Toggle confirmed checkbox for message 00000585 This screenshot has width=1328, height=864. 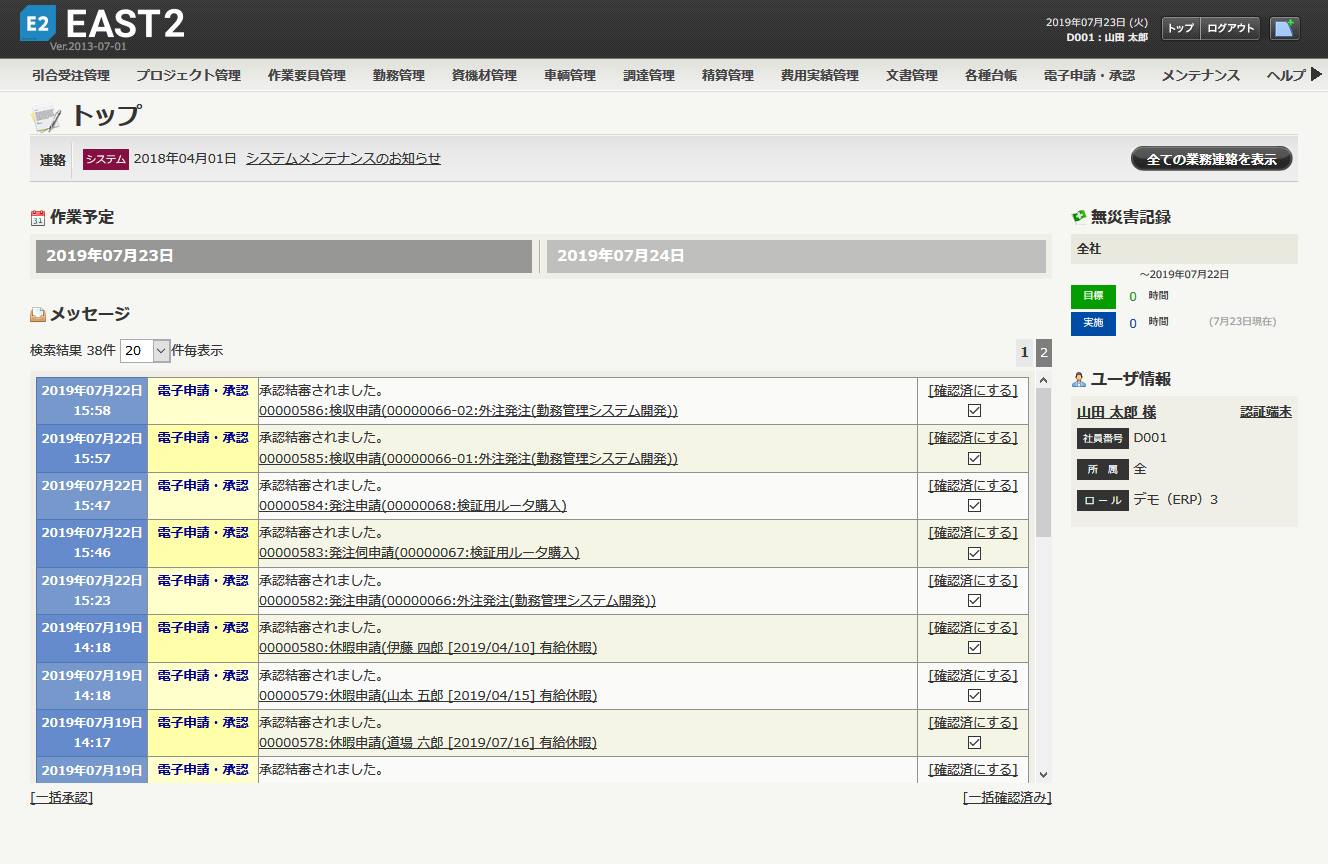[974, 458]
